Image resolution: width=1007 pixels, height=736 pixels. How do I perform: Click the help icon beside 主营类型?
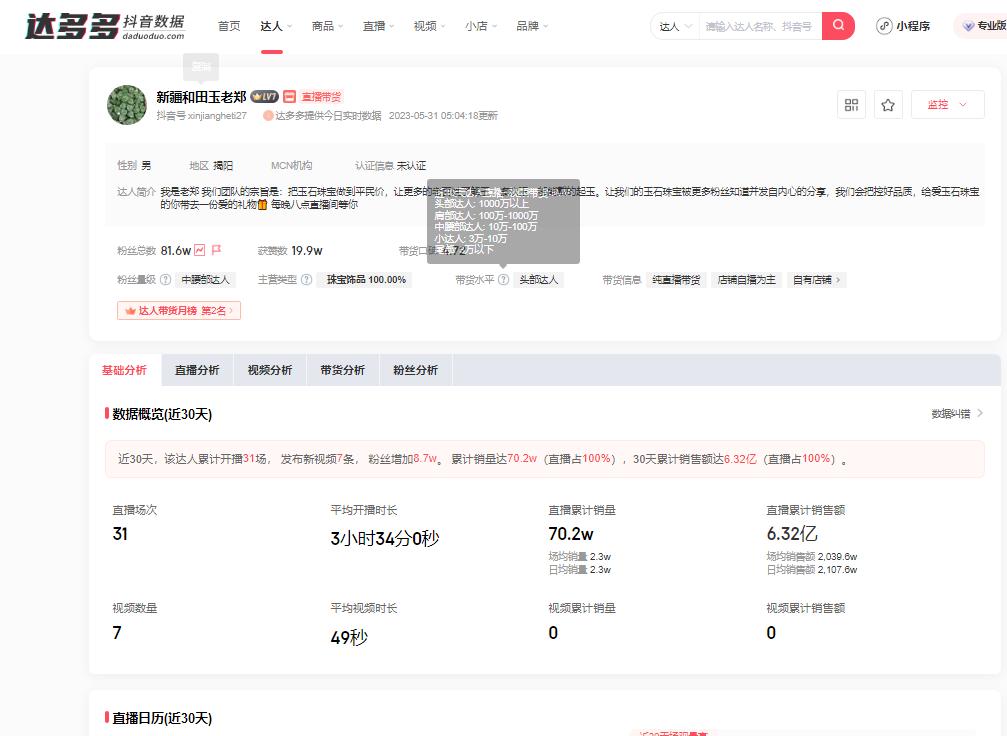coord(306,278)
